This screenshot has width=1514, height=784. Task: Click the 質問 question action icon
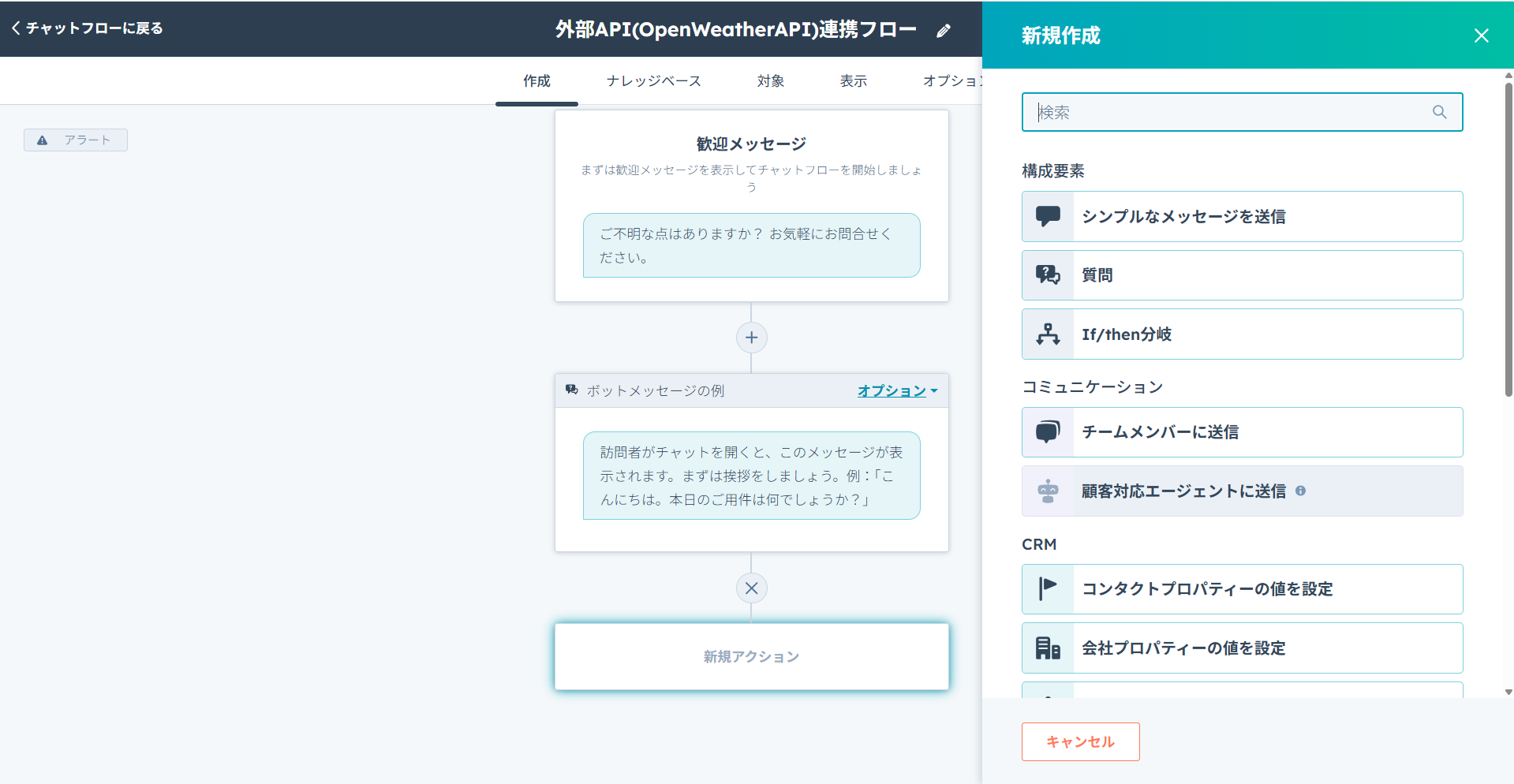click(1048, 274)
